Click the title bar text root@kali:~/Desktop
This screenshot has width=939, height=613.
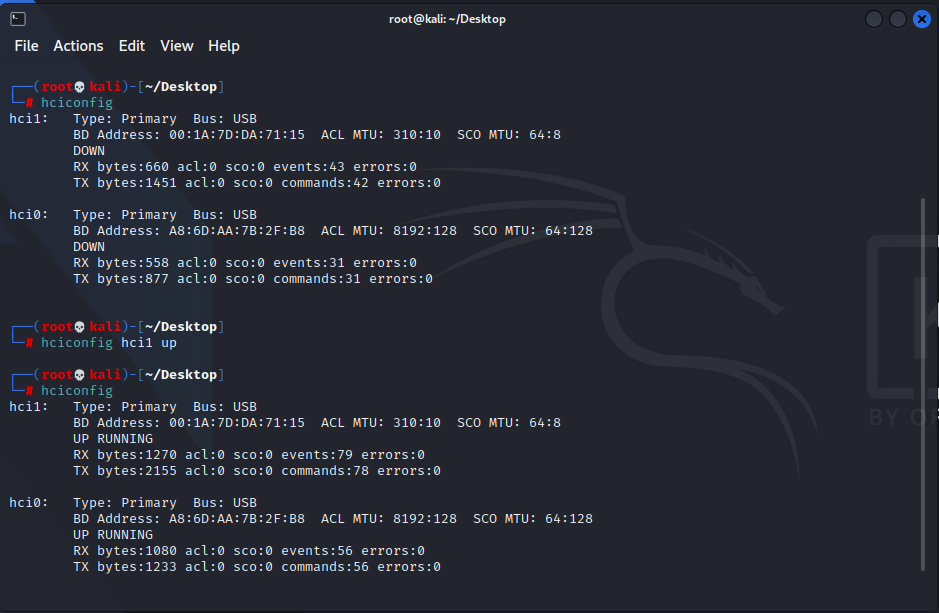pos(447,18)
